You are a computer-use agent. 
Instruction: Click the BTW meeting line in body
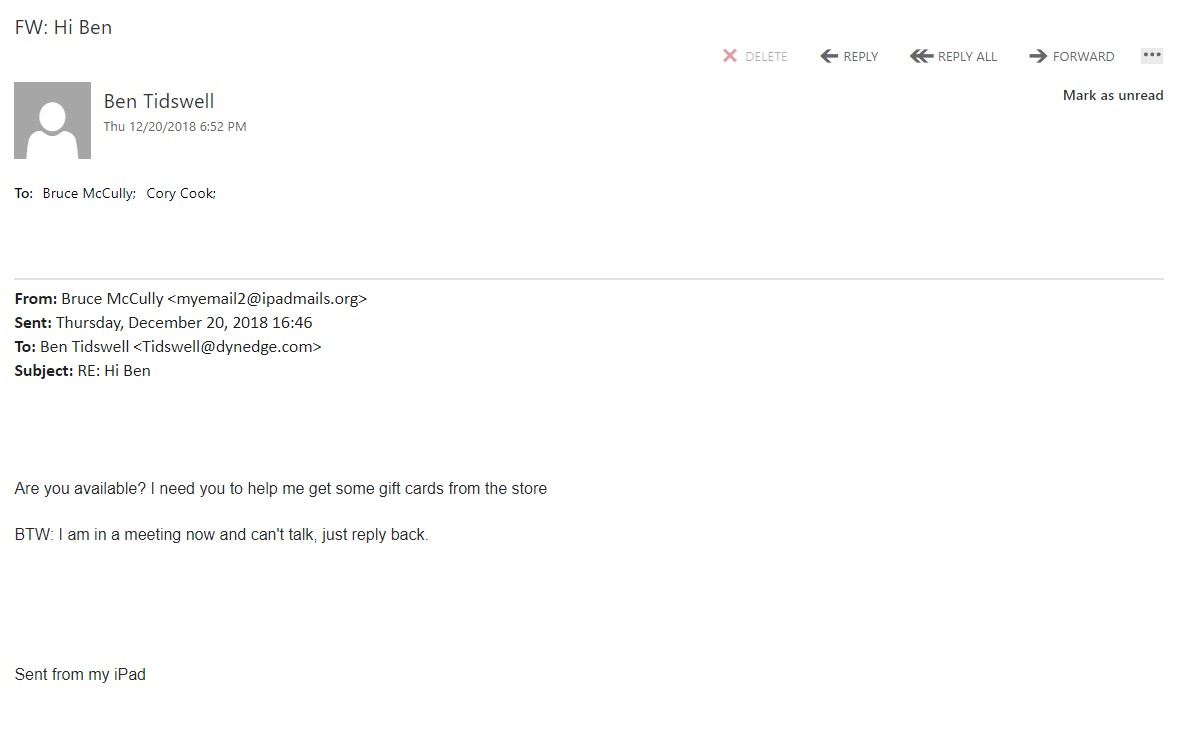[x=221, y=535]
